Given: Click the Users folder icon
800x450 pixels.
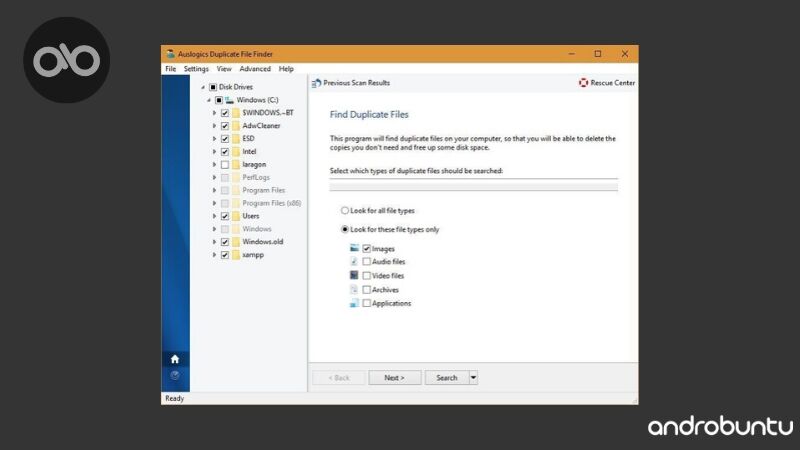Looking at the screenshot, I should click(x=236, y=216).
